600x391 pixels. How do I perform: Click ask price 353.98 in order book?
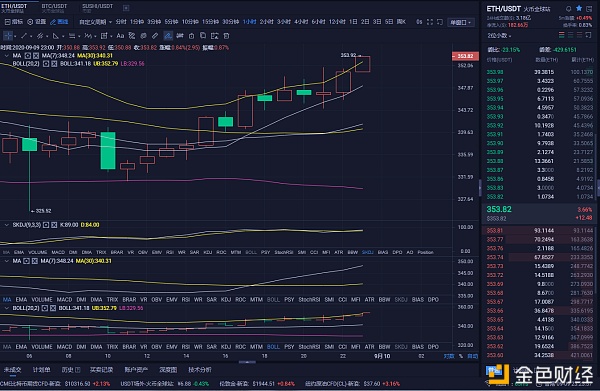tap(495, 72)
